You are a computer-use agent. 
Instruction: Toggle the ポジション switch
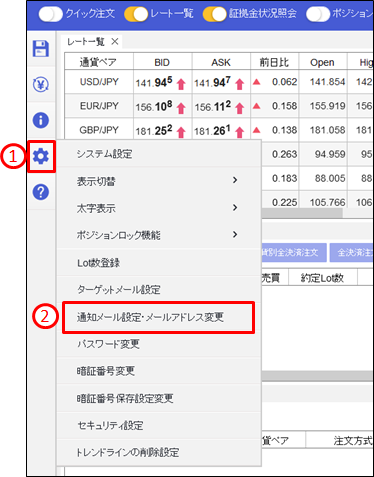(x=318, y=14)
